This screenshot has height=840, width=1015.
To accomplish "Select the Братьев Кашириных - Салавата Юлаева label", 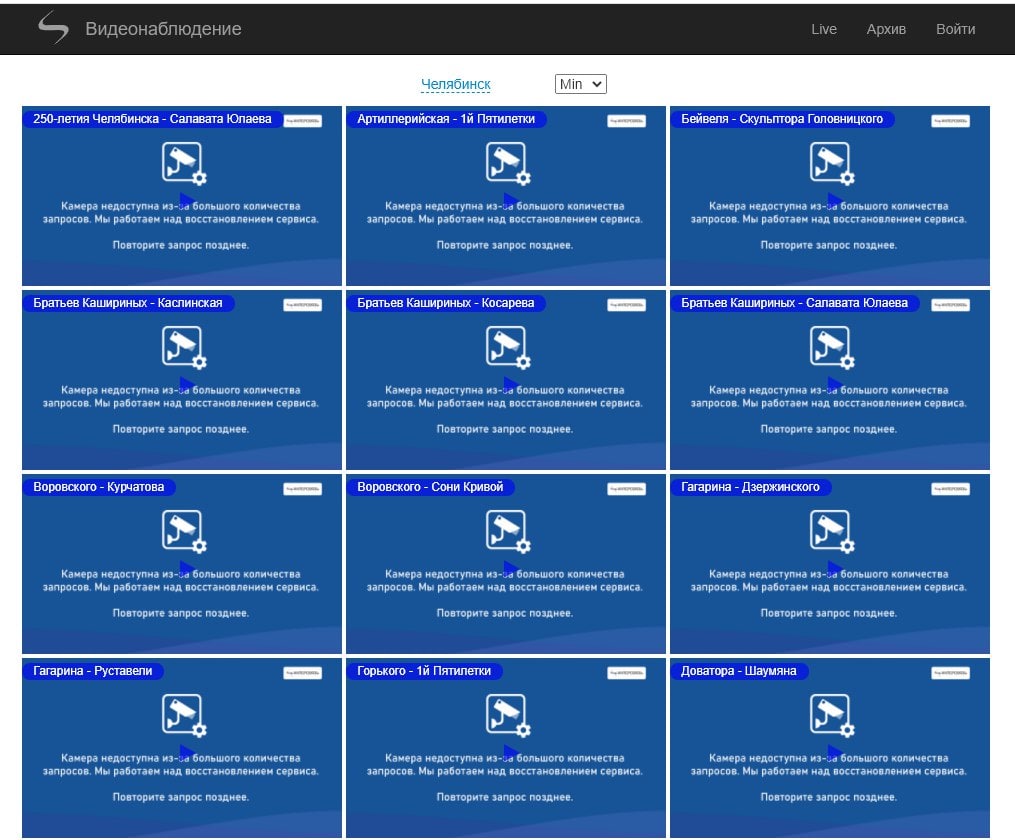I will coord(795,303).
